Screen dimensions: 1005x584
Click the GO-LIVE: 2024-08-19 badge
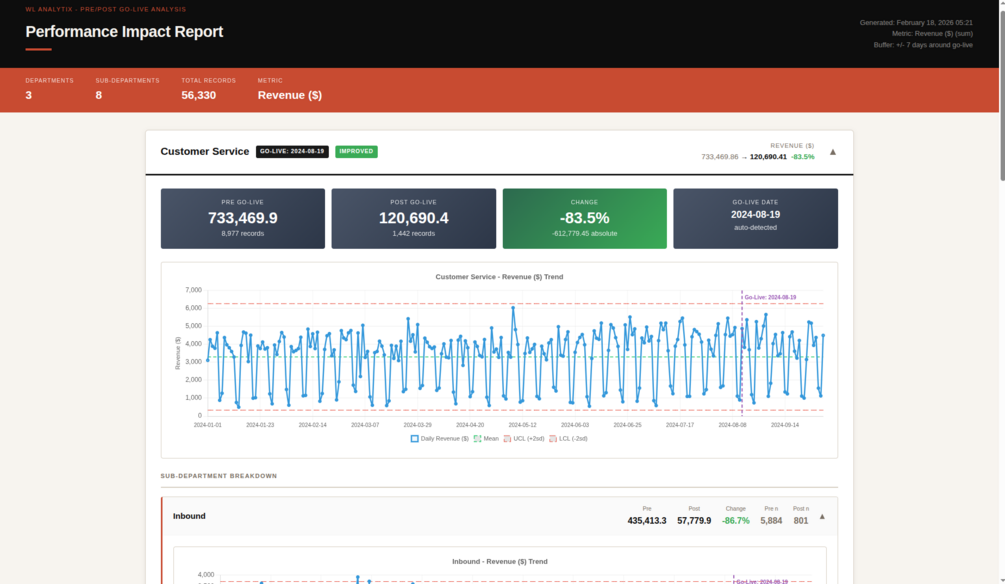click(292, 151)
